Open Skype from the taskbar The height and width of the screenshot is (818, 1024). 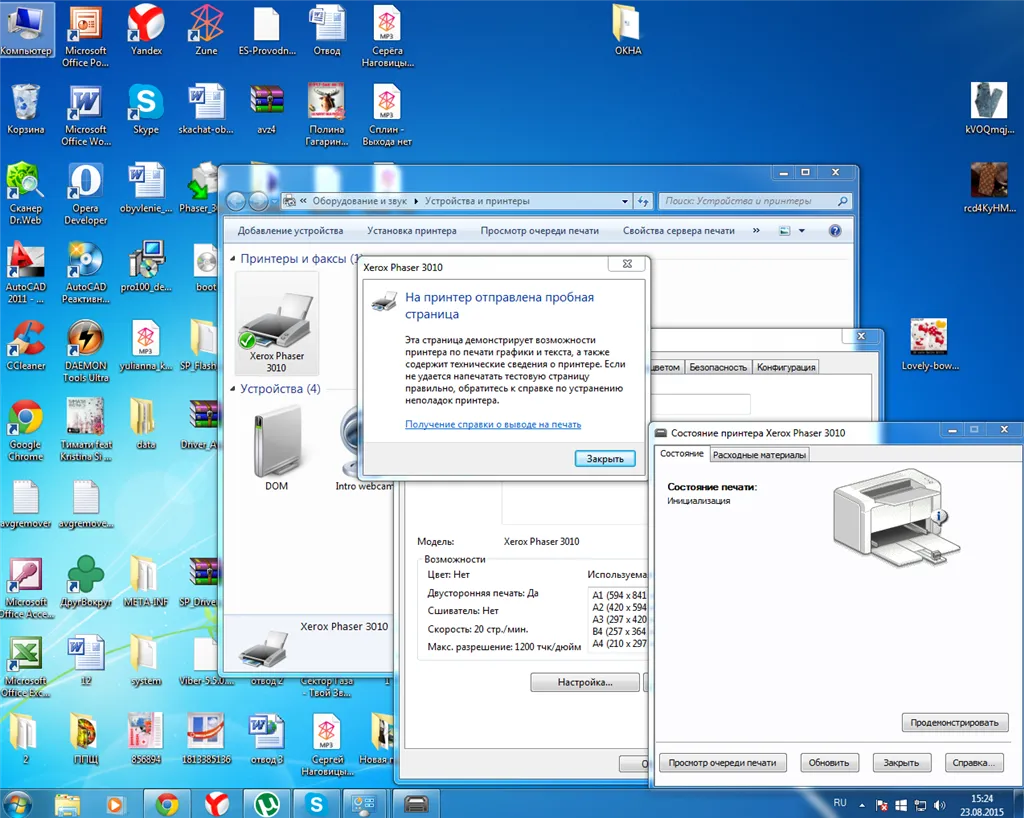[316, 804]
